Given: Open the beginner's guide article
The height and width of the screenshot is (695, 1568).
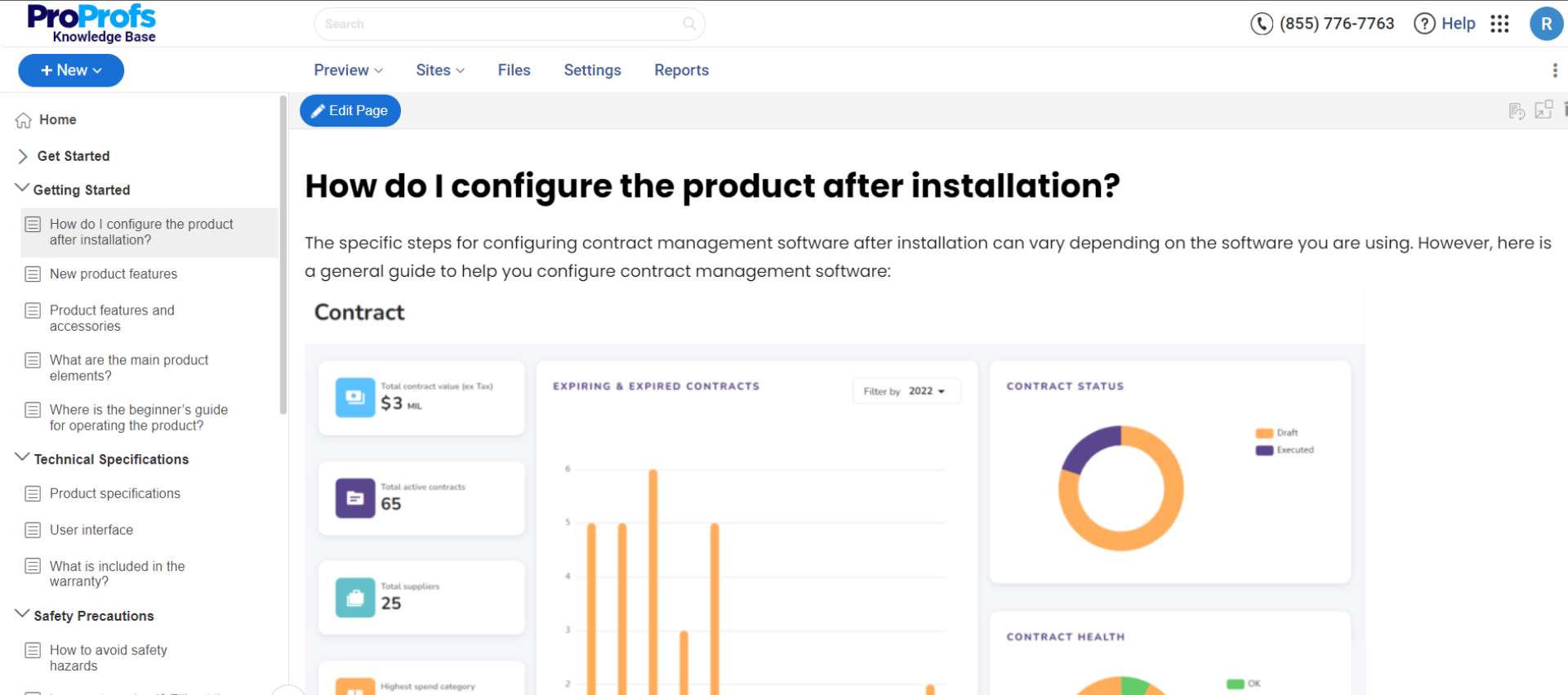Looking at the screenshot, I should (x=139, y=418).
